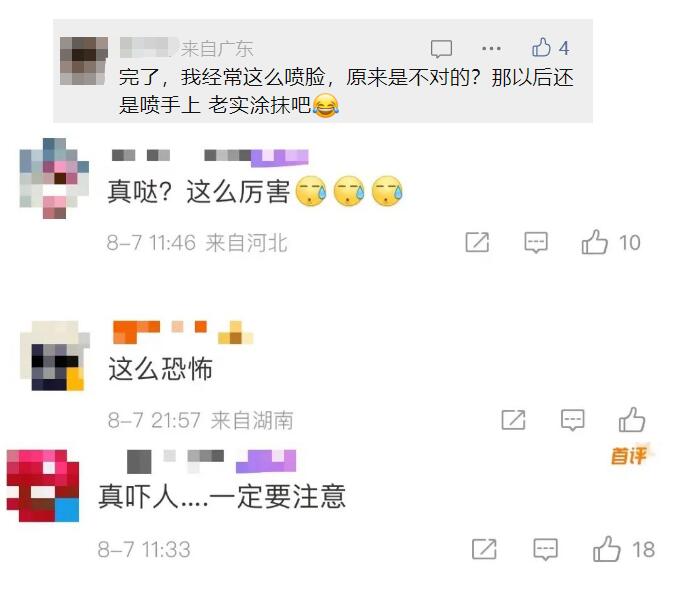Open the avatar beside the 真哒 comment
687x592 pixels.
[x=54, y=178]
